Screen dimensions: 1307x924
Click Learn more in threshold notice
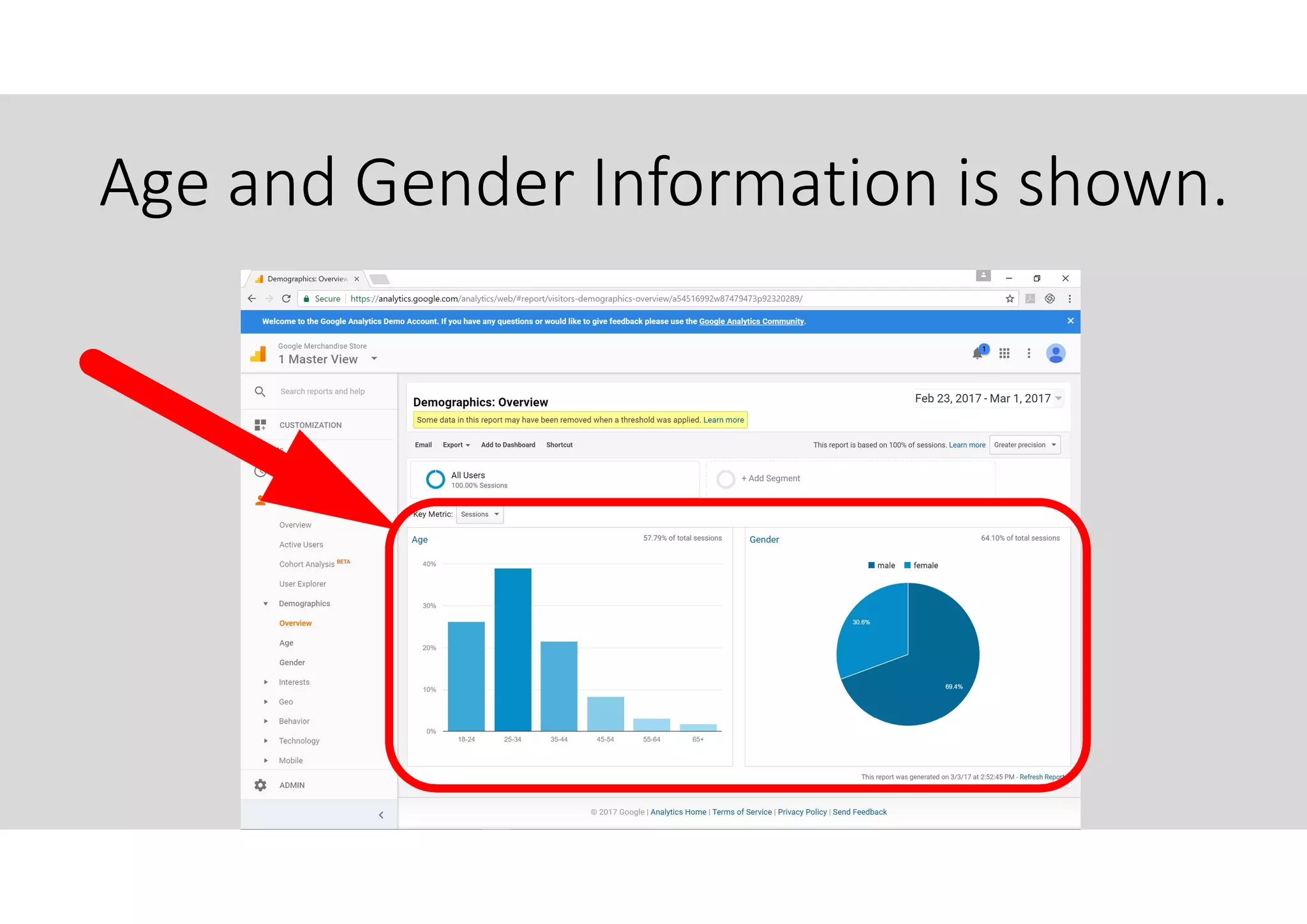[724, 420]
